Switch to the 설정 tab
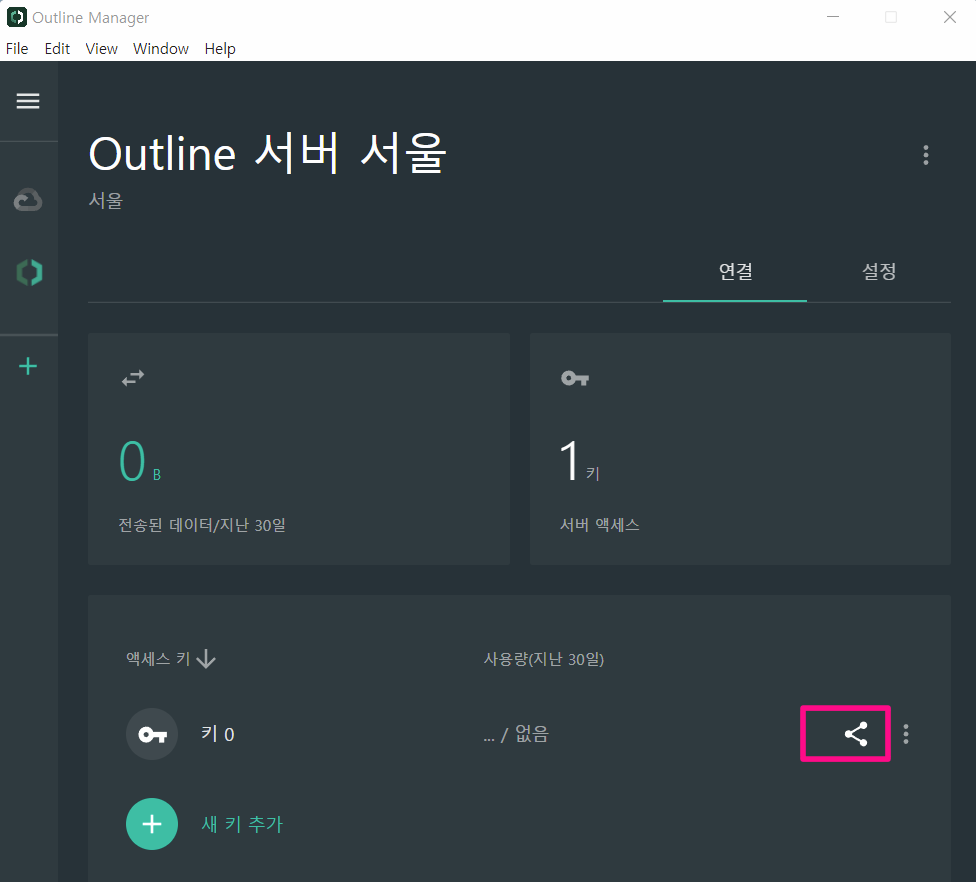This screenshot has width=976, height=882. pyautogui.click(x=879, y=271)
